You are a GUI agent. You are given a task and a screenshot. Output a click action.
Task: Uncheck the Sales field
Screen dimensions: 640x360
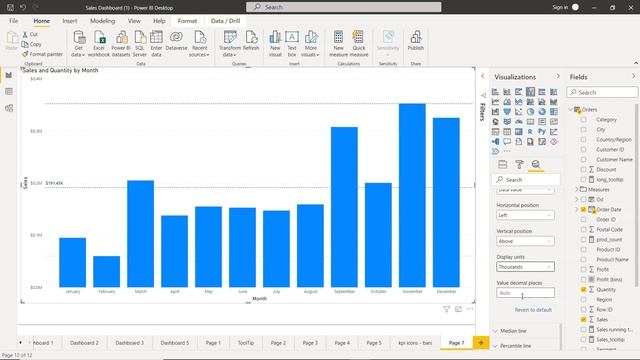tap(583, 319)
